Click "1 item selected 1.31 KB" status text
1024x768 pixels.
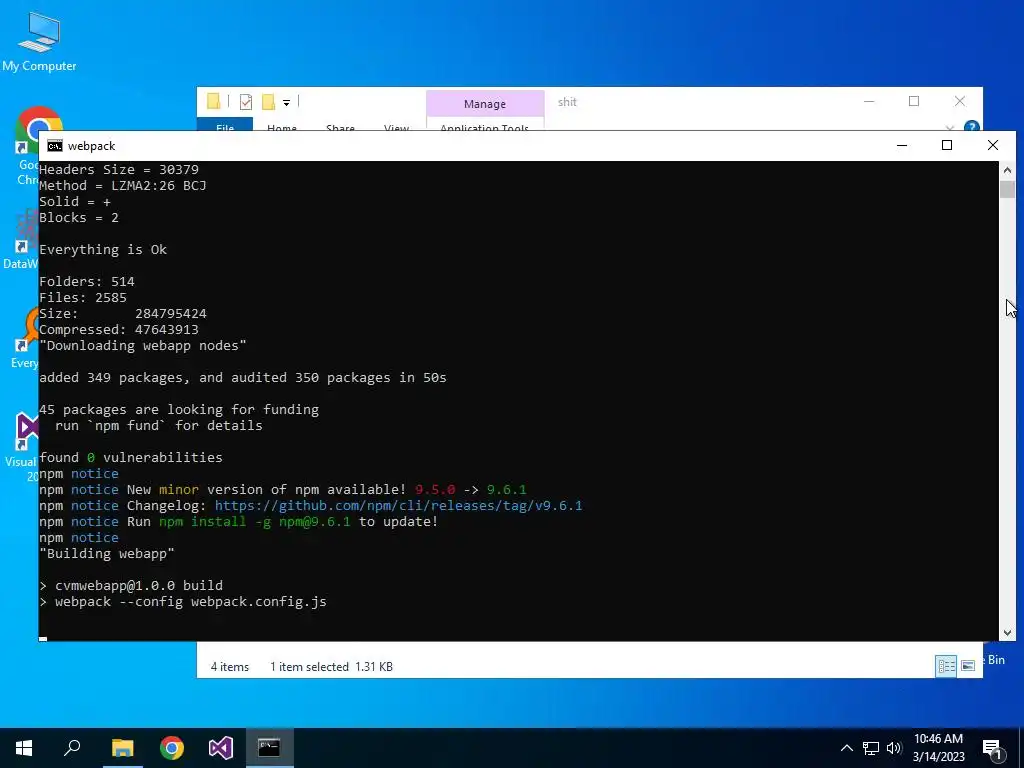[332, 667]
